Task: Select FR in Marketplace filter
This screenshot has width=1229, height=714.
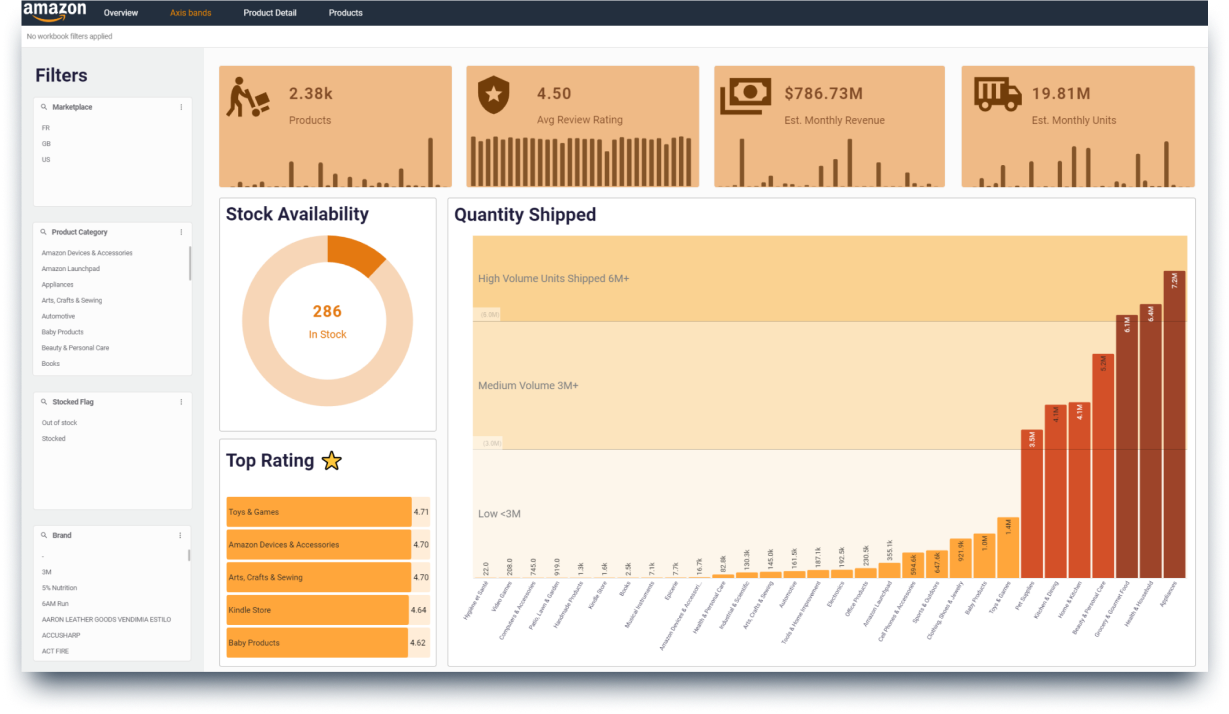Action: pos(45,128)
